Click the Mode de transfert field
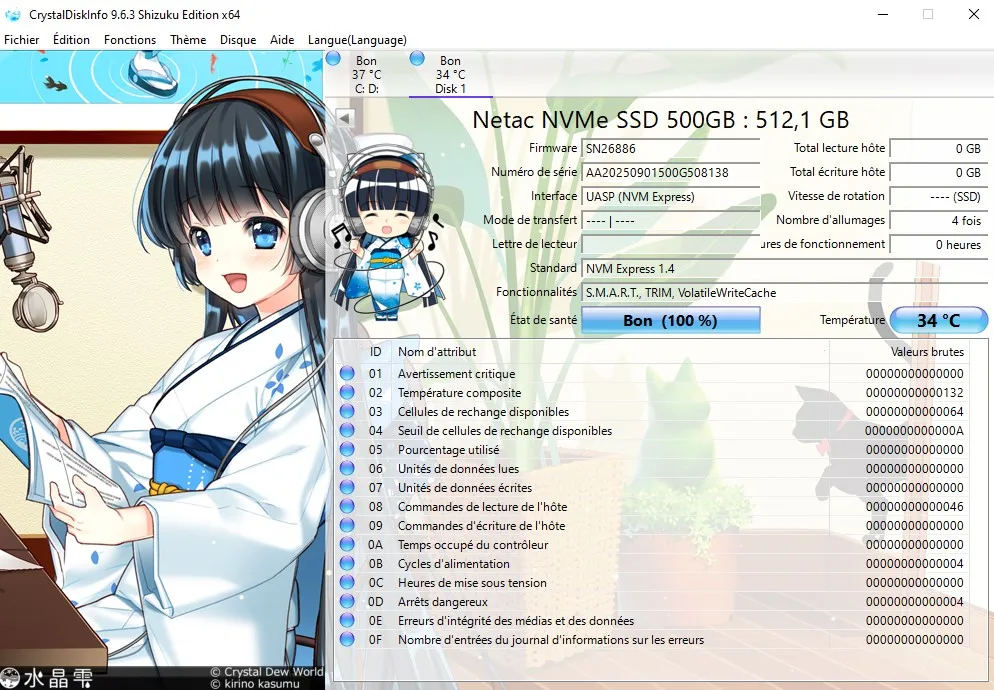 coord(671,221)
